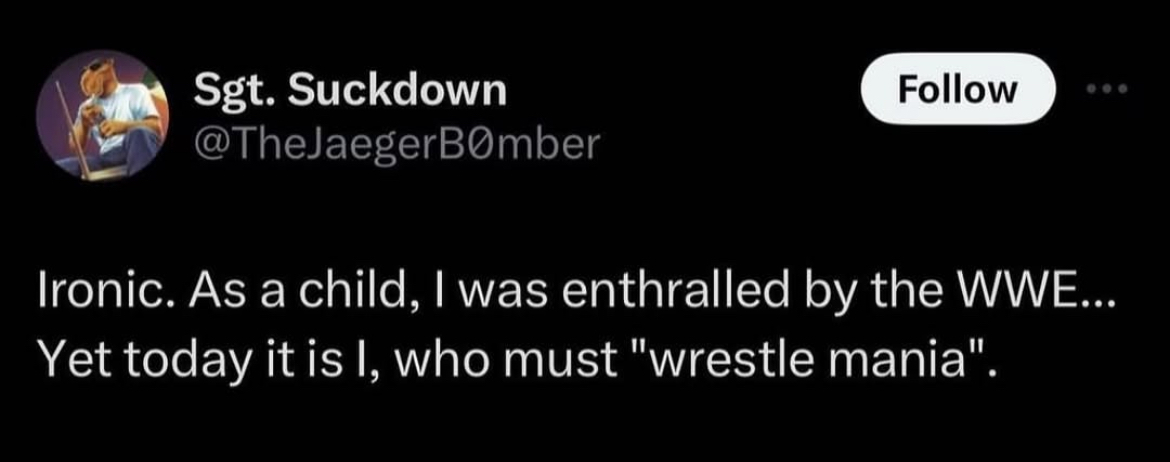Click the Follow button
1170x462 pixels.
(958, 88)
